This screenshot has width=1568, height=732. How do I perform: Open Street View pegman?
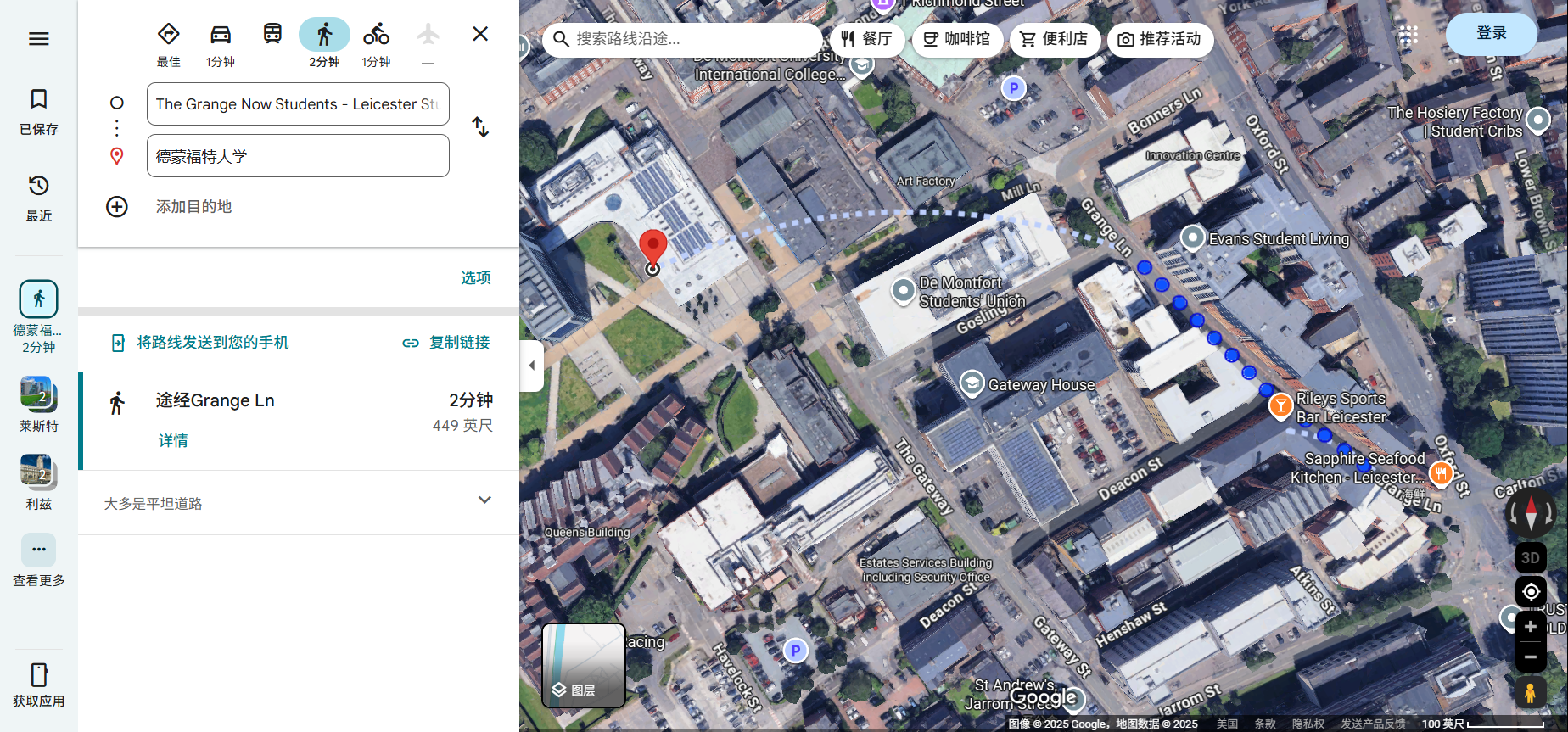click(x=1530, y=693)
